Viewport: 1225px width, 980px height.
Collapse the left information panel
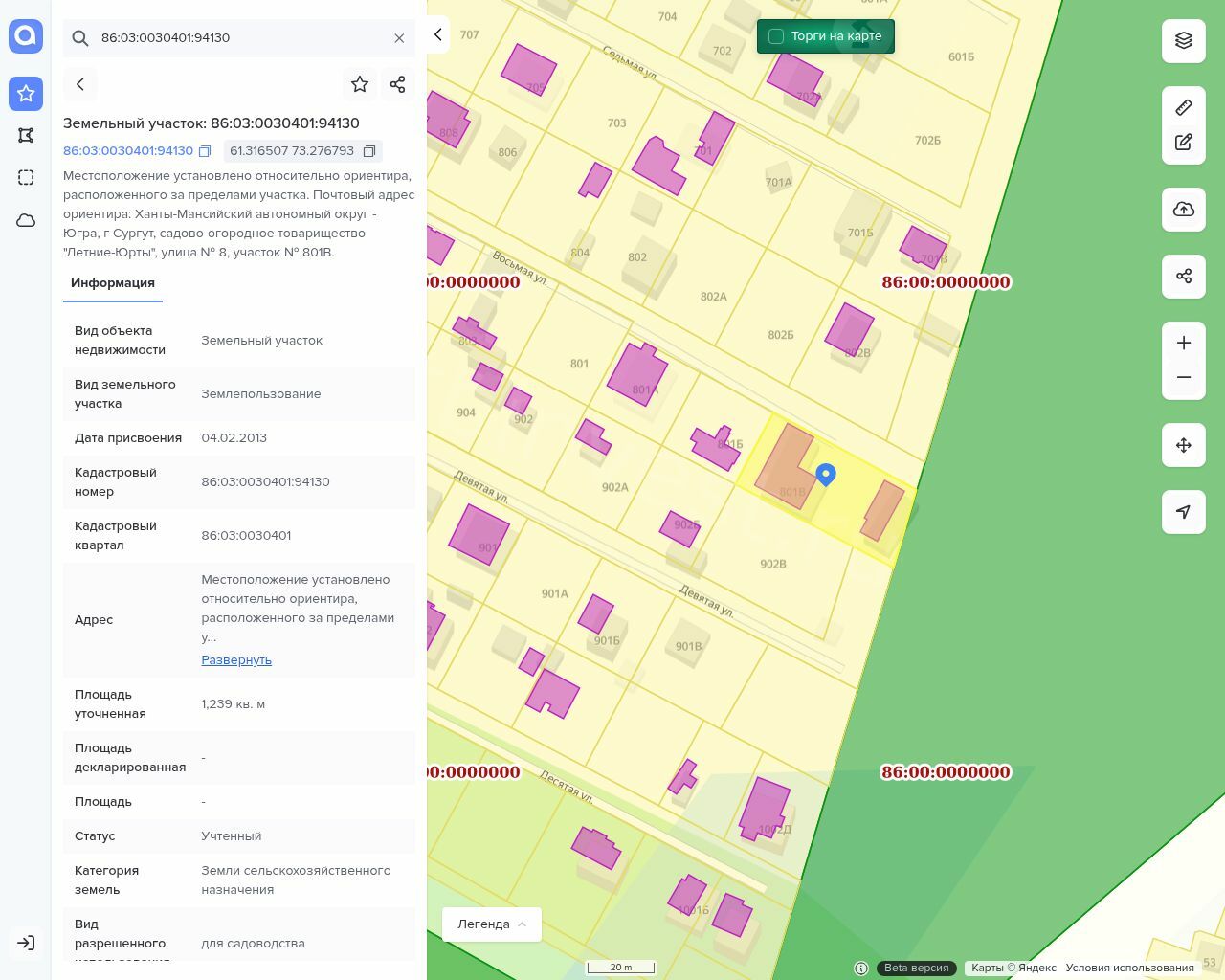(x=437, y=34)
